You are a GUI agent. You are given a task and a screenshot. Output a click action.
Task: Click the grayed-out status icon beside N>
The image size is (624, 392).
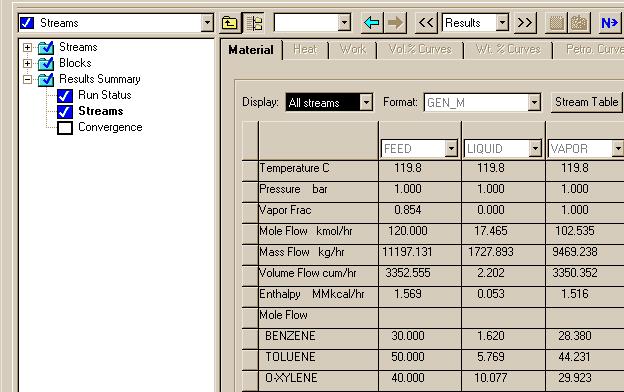(579, 23)
